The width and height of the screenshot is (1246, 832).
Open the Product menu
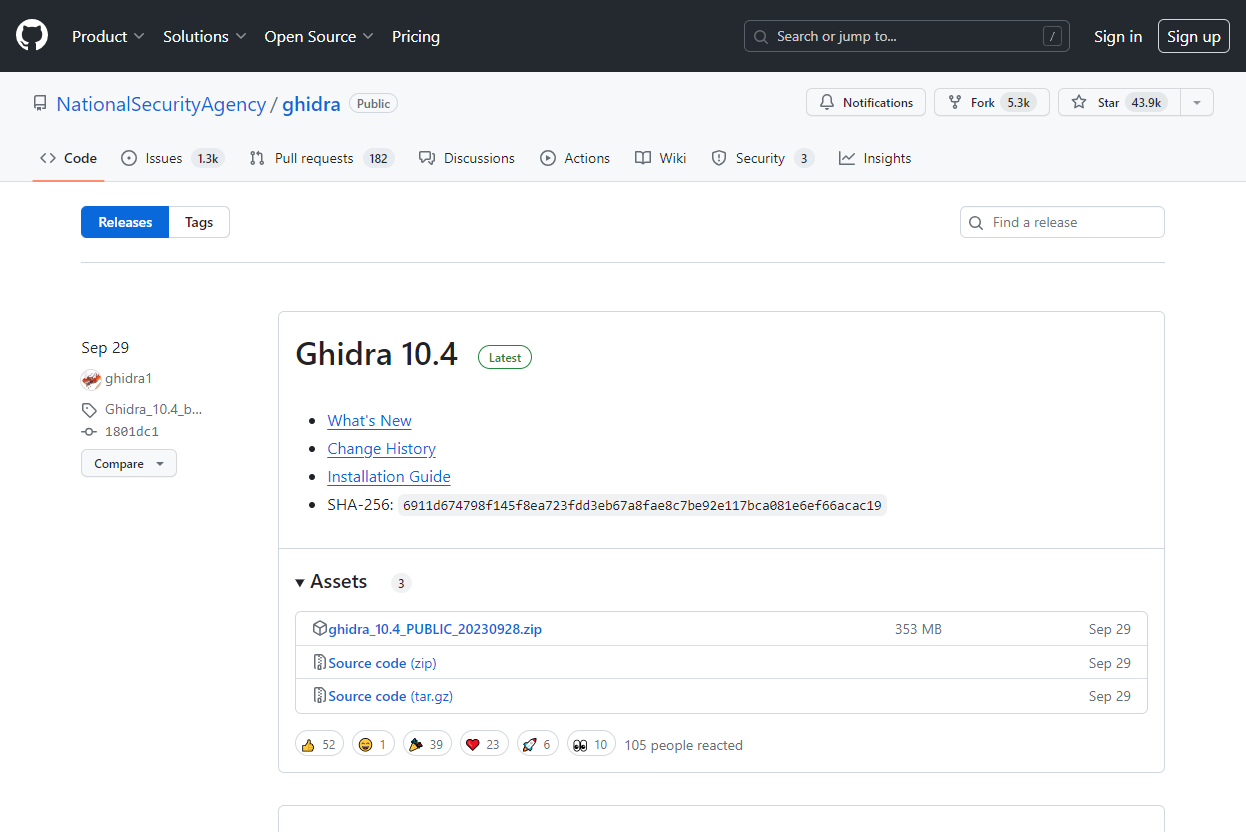click(x=108, y=37)
